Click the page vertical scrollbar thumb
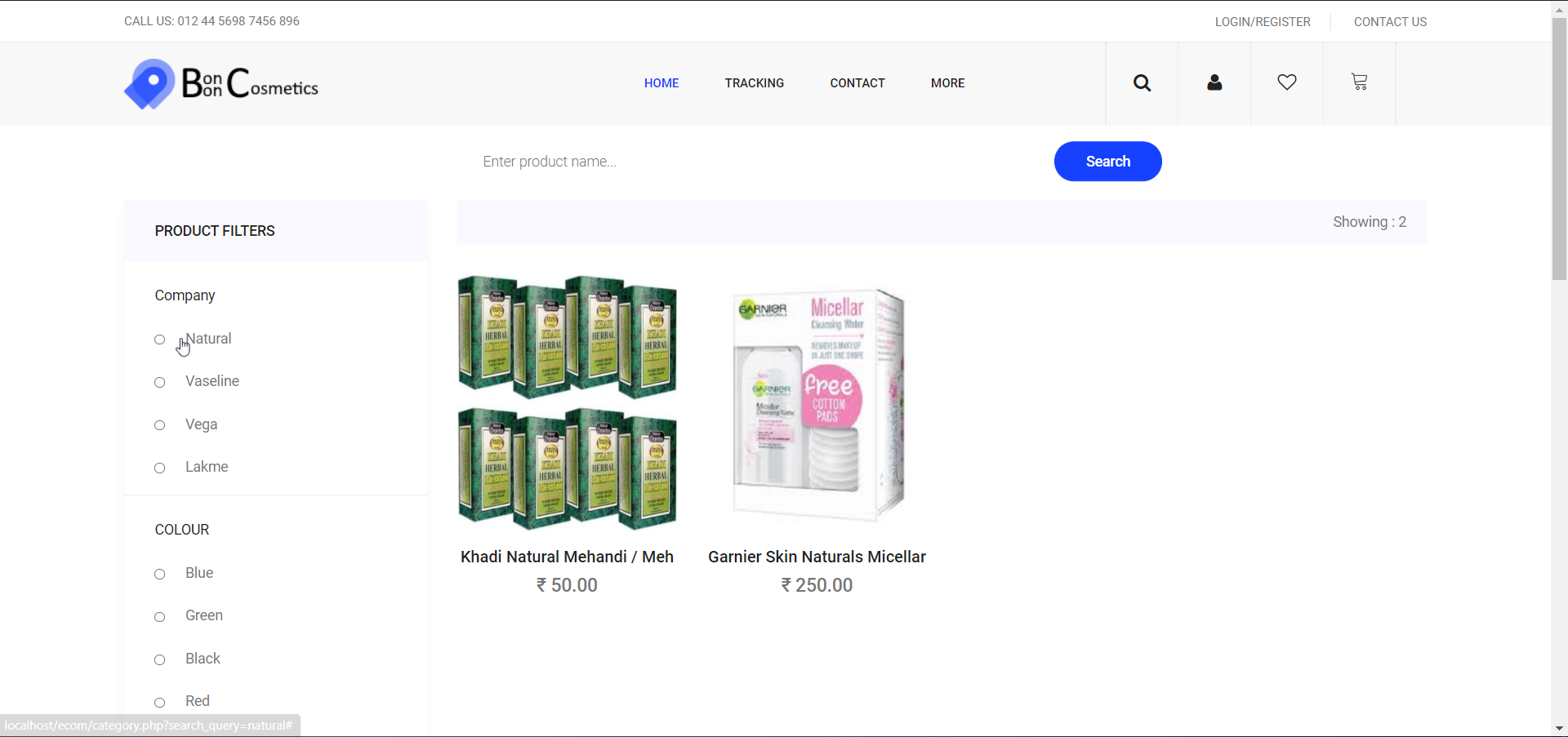 1559,149
